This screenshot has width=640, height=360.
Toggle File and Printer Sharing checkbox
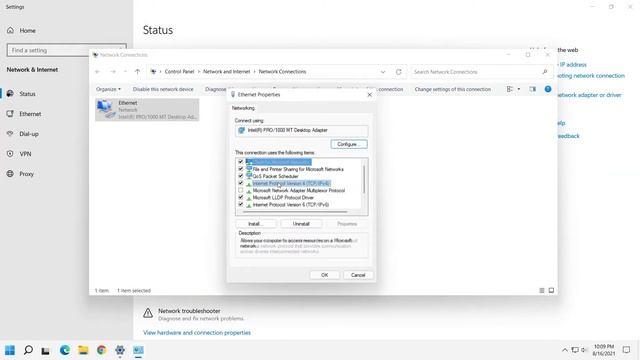point(241,169)
